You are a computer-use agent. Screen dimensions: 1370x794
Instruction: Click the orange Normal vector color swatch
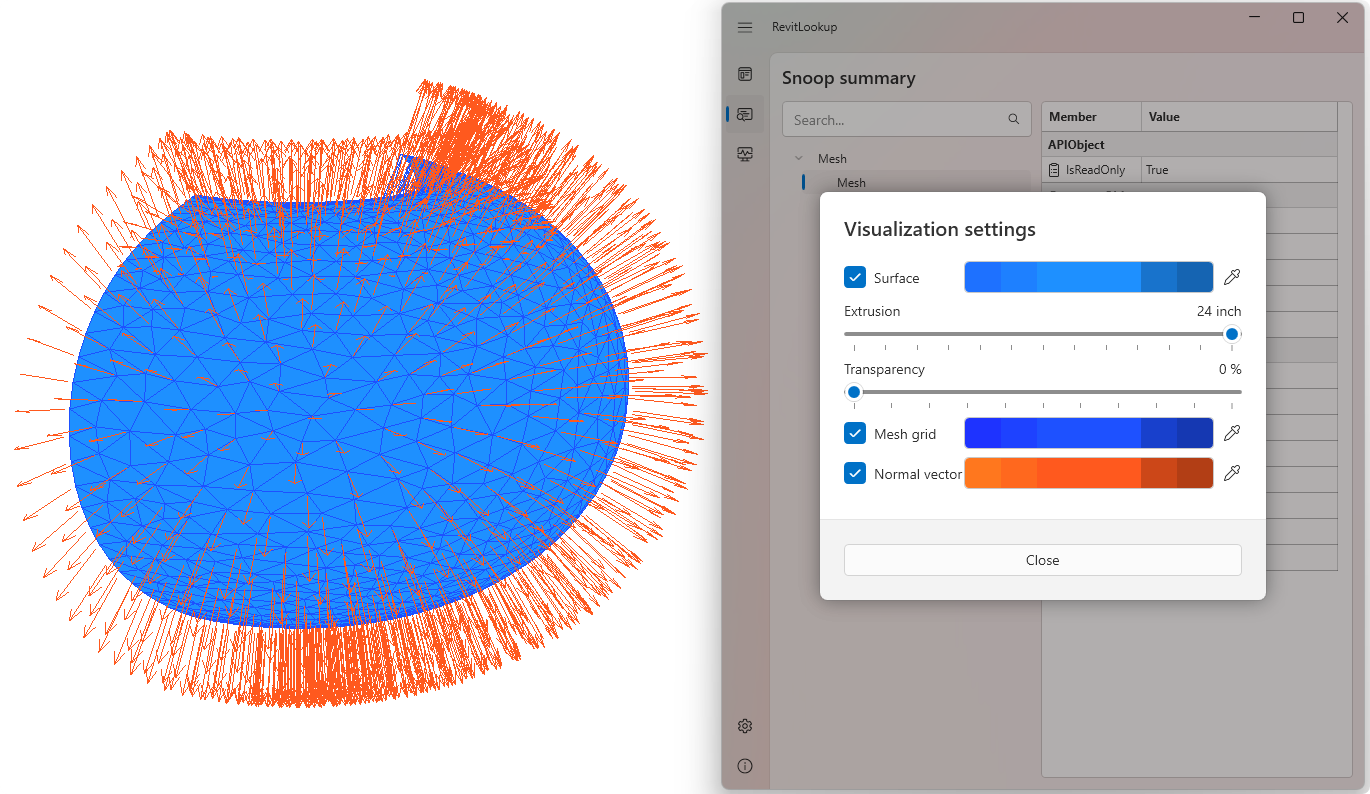click(x=1088, y=473)
